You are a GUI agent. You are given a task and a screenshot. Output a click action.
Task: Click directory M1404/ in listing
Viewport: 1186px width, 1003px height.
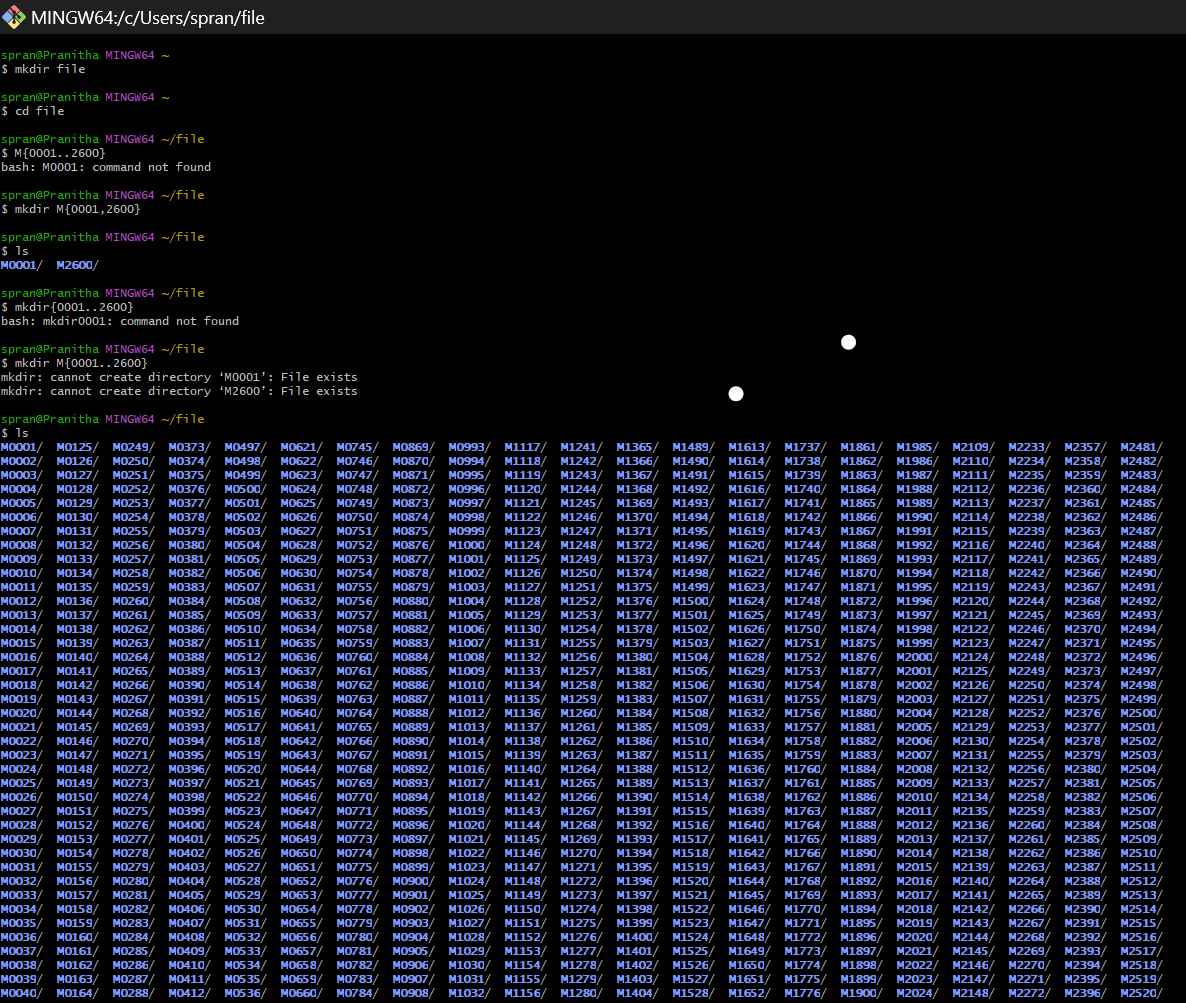637,992
